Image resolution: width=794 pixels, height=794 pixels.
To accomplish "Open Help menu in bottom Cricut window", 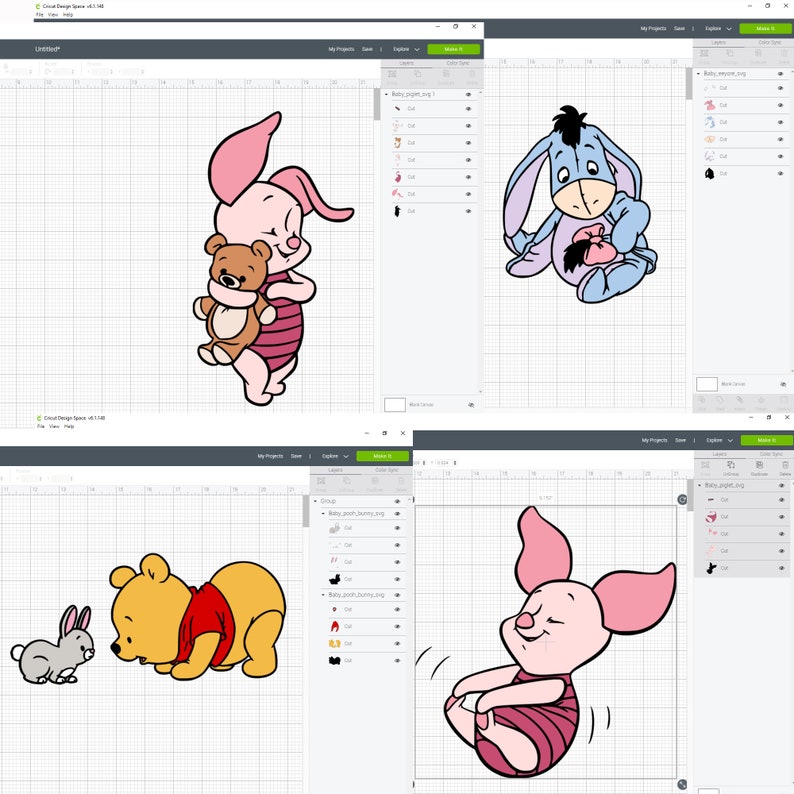I will [x=69, y=427].
